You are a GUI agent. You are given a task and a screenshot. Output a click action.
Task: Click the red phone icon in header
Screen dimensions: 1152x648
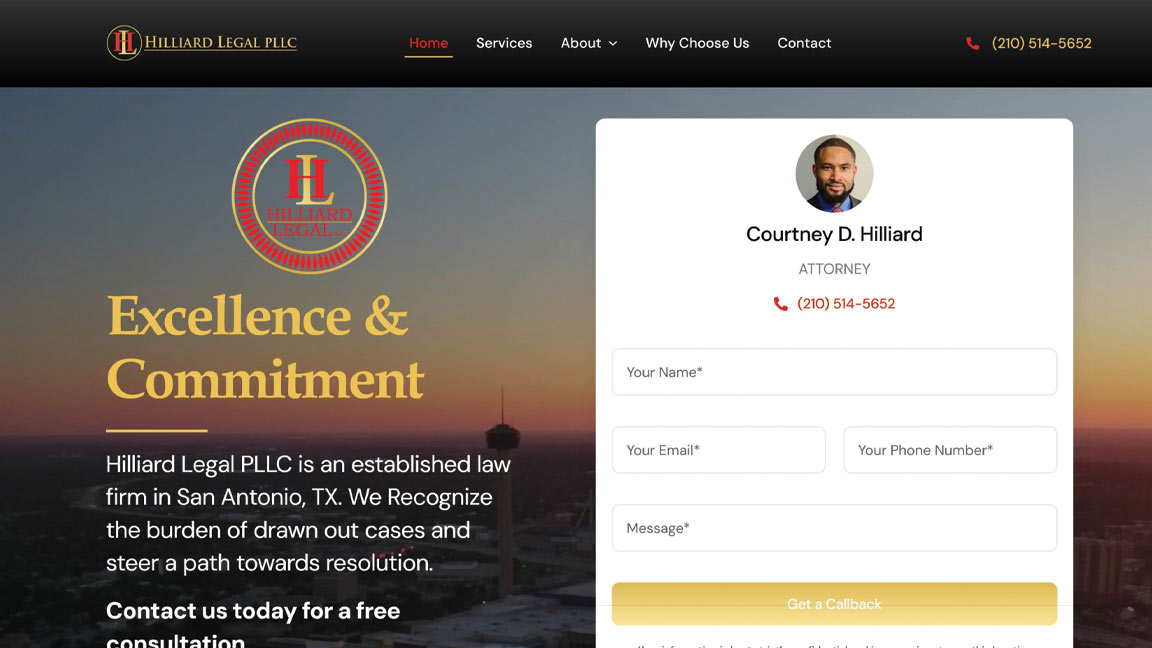tap(973, 43)
